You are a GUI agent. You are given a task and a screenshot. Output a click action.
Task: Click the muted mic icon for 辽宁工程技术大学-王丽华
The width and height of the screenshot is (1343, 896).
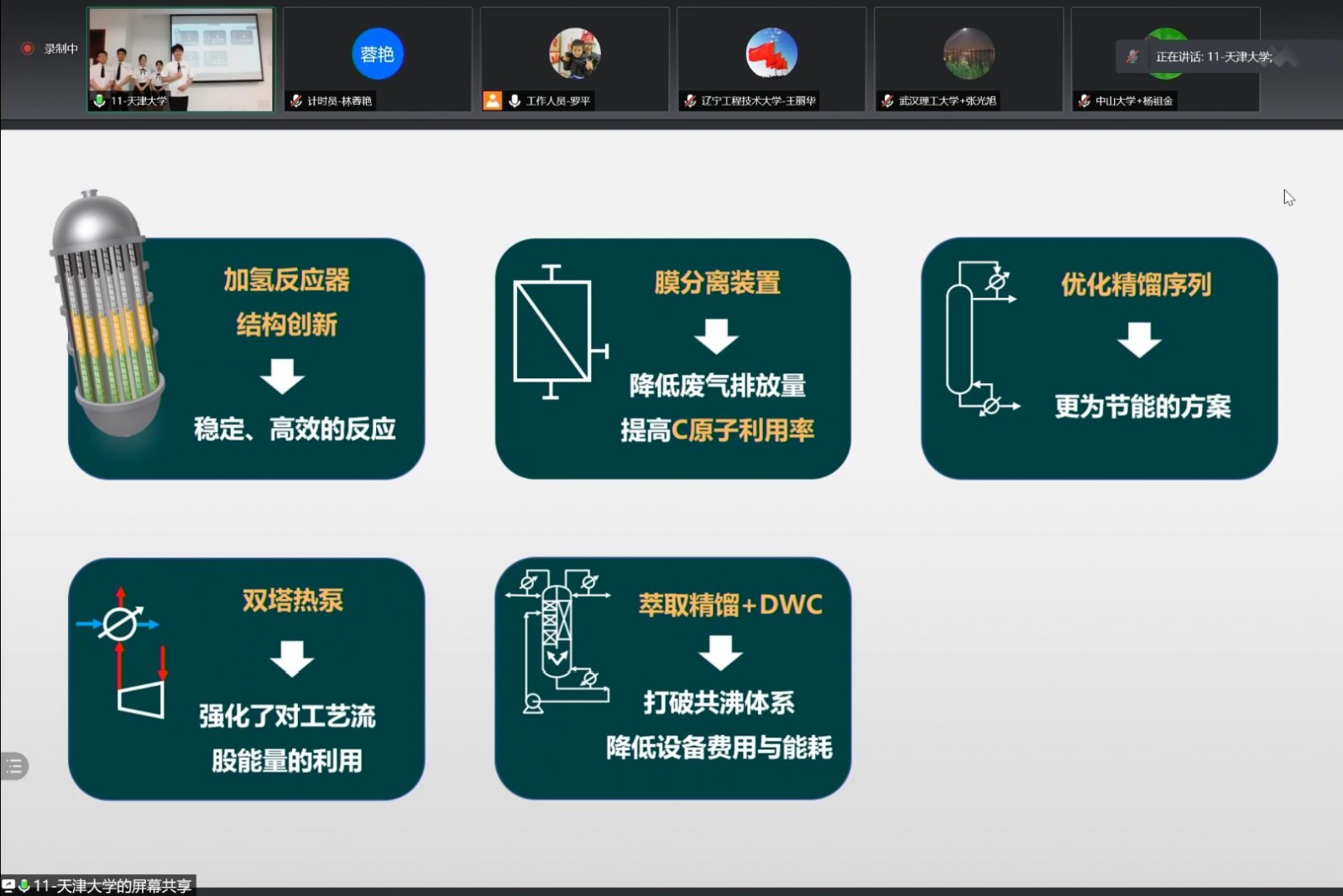[690, 101]
